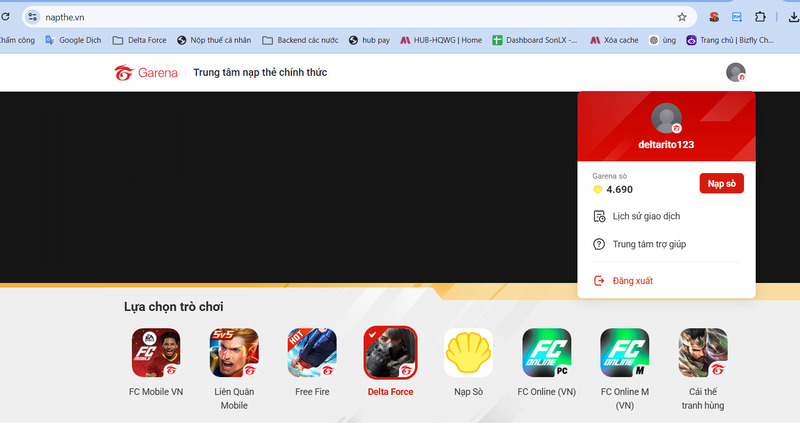
Task: Bookmark this page with the star icon
Action: pyautogui.click(x=682, y=17)
